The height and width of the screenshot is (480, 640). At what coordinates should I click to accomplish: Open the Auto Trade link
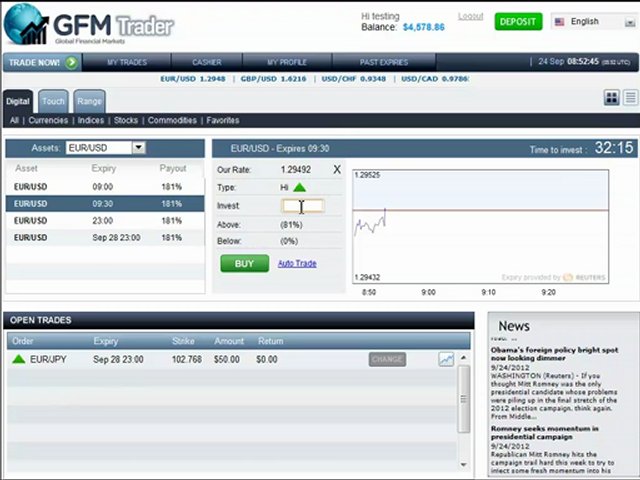pyautogui.click(x=297, y=263)
